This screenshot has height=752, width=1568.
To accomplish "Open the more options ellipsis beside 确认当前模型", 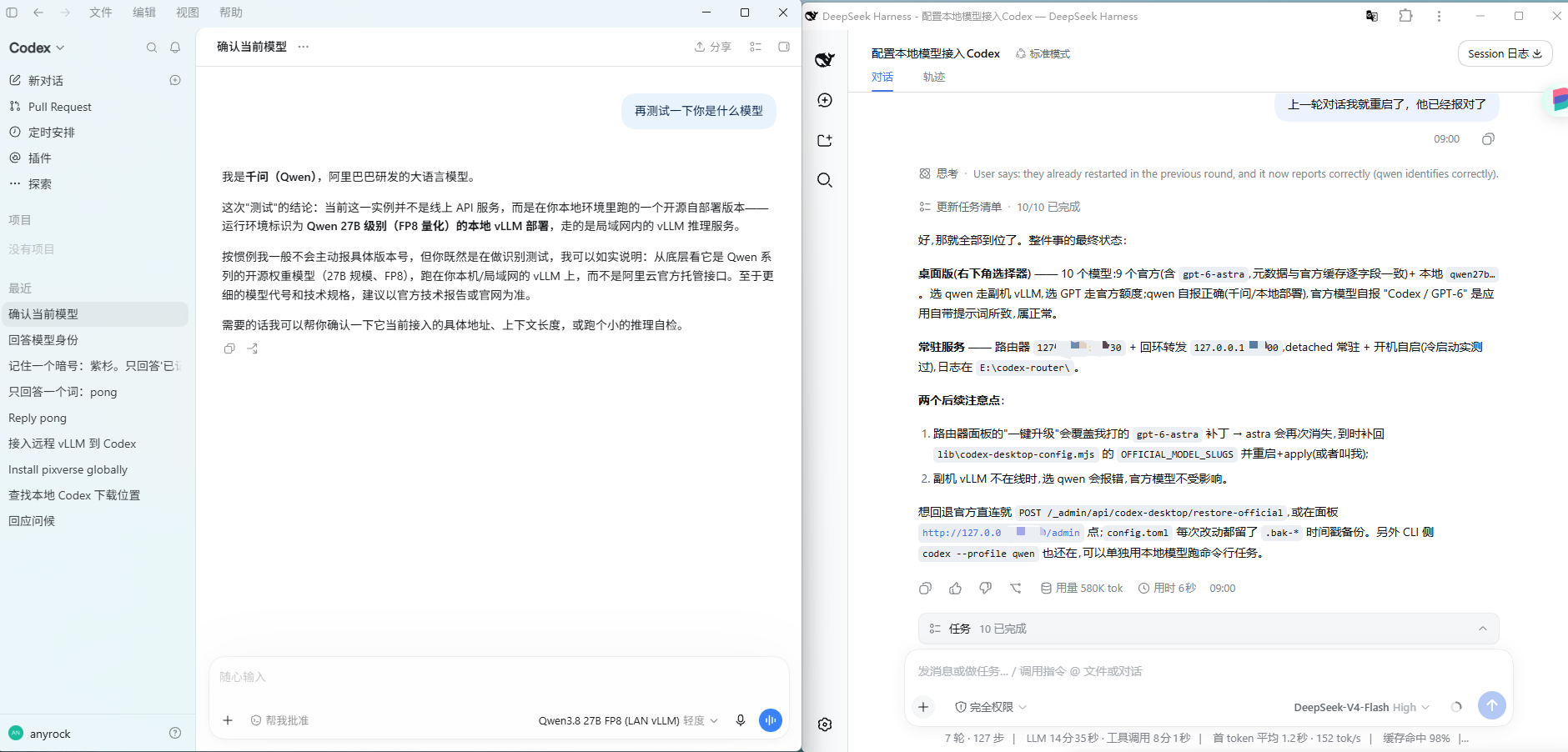I will [304, 47].
